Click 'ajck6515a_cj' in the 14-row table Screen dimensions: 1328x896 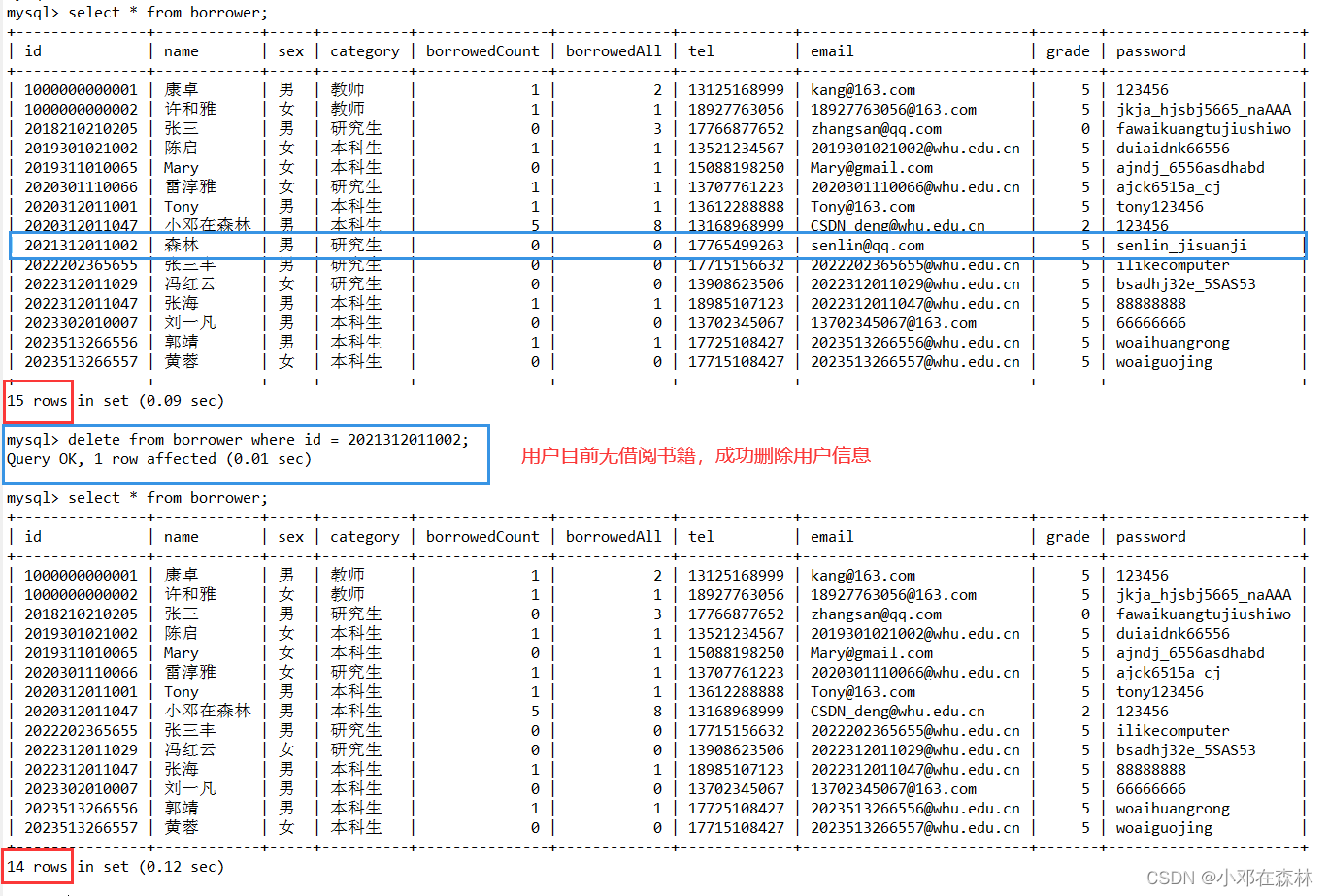[x=1169, y=673]
